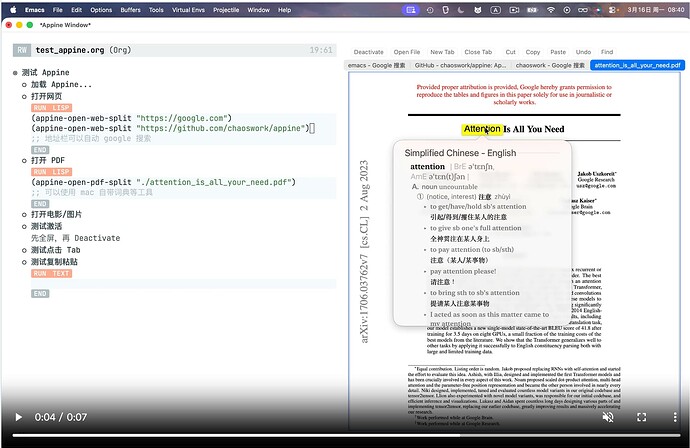Screen dimensions: 690x448
Task: Open the battery status icon
Action: click(532, 10)
